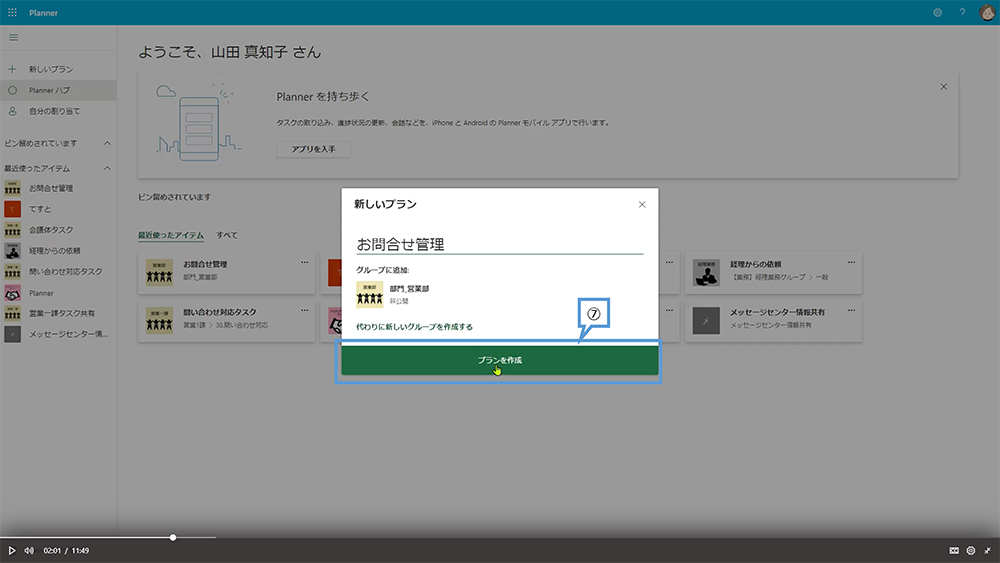Click the プランを作成 button
This screenshot has width=1000, height=563.
click(499, 360)
